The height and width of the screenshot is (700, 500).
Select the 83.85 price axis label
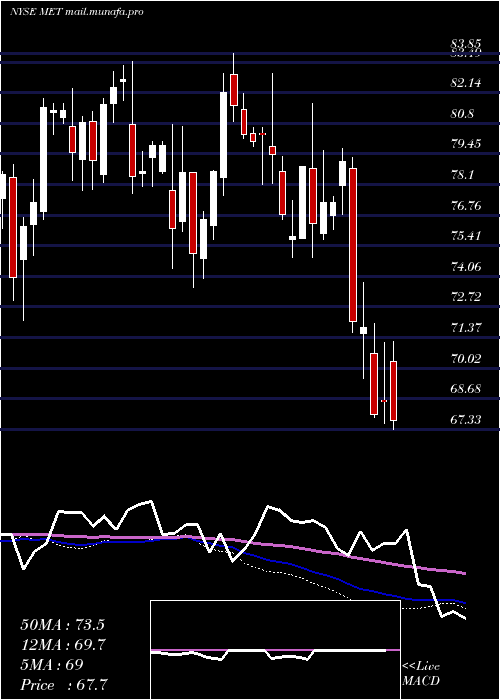(466, 44)
